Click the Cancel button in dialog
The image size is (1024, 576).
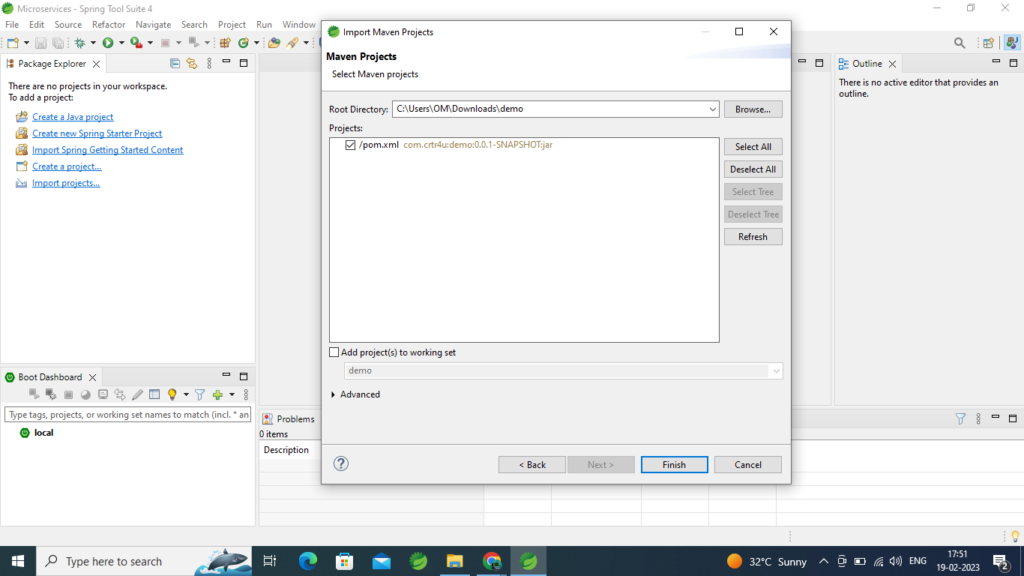pos(748,464)
